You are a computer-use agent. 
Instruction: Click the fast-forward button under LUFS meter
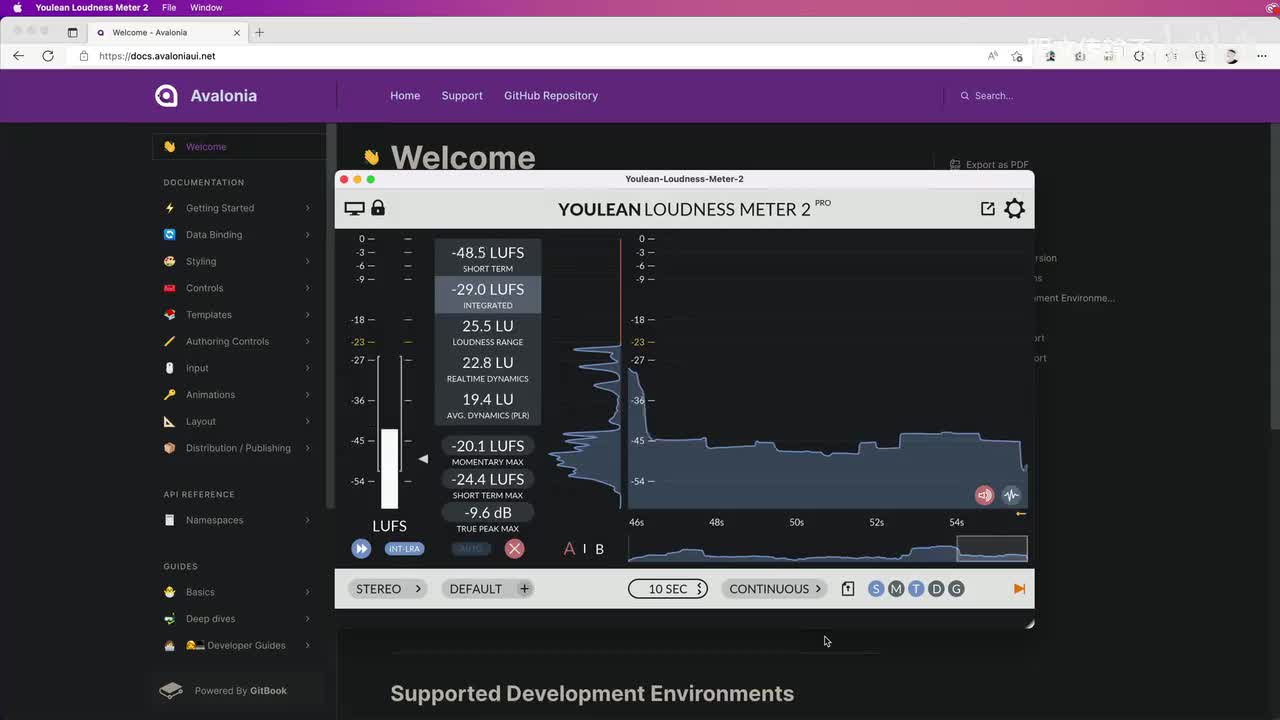pyautogui.click(x=361, y=548)
